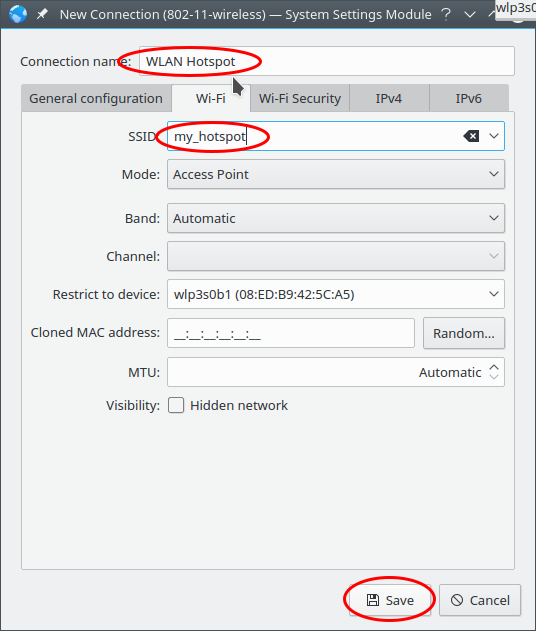Click the Save button
Image resolution: width=536 pixels, height=631 pixels.
click(390, 600)
